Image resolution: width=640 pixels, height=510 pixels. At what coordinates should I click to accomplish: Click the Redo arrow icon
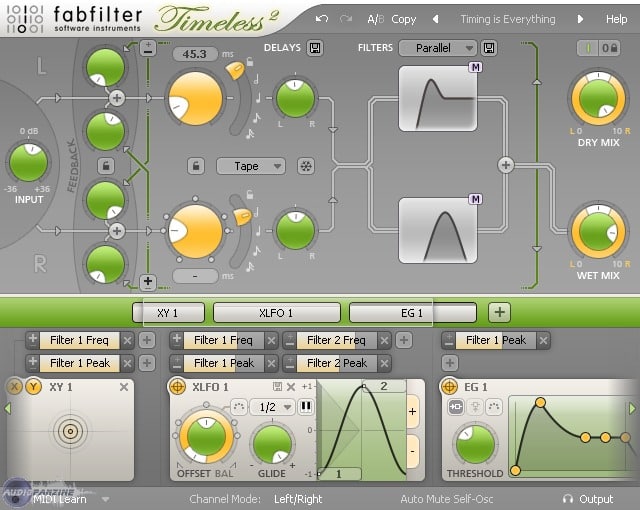tap(346, 19)
